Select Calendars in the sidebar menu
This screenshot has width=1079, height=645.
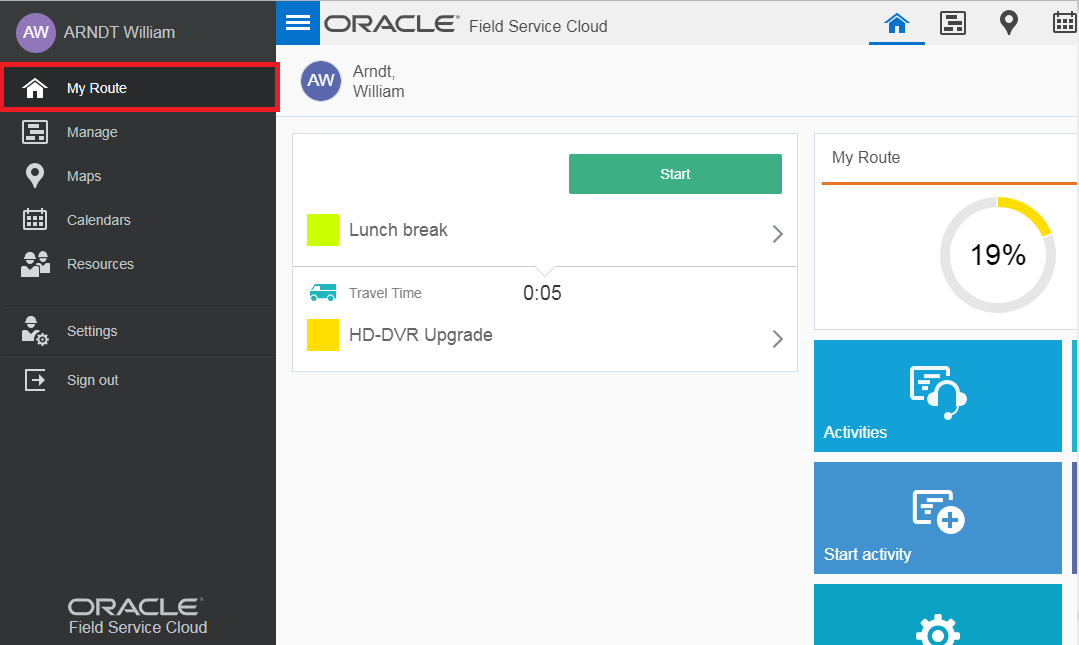click(138, 220)
